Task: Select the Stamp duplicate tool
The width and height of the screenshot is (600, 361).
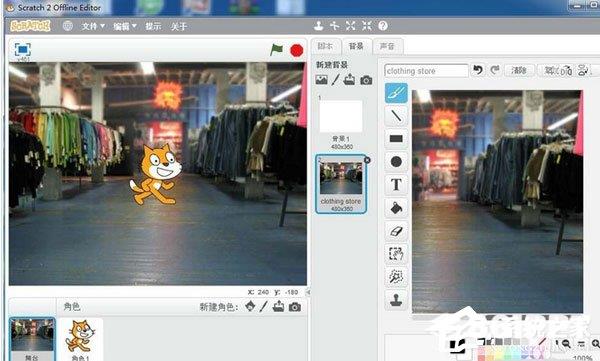Action: pos(396,300)
